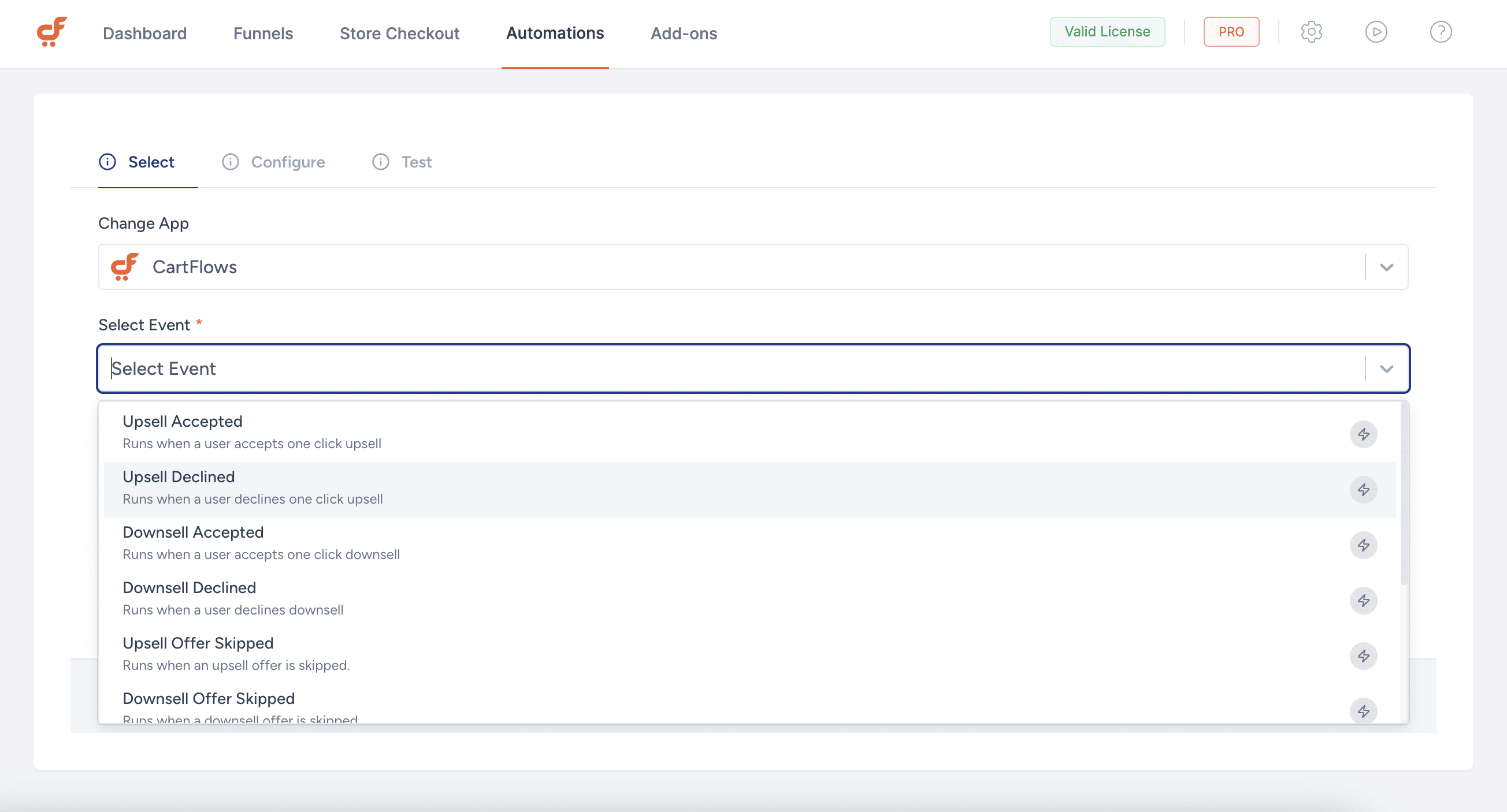Image resolution: width=1507 pixels, height=812 pixels.
Task: Collapse the Select Event dropdown chevron
Action: pos(1386,369)
